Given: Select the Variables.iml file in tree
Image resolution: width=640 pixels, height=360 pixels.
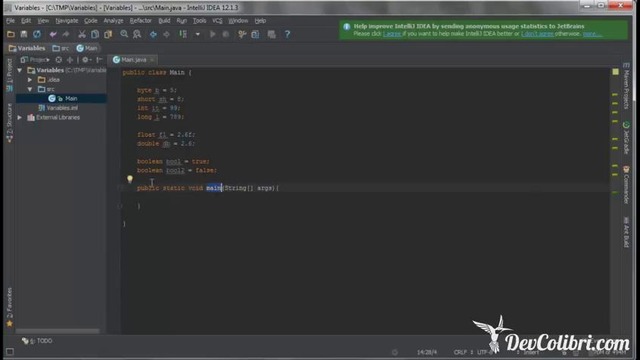Looking at the screenshot, I should [62, 108].
